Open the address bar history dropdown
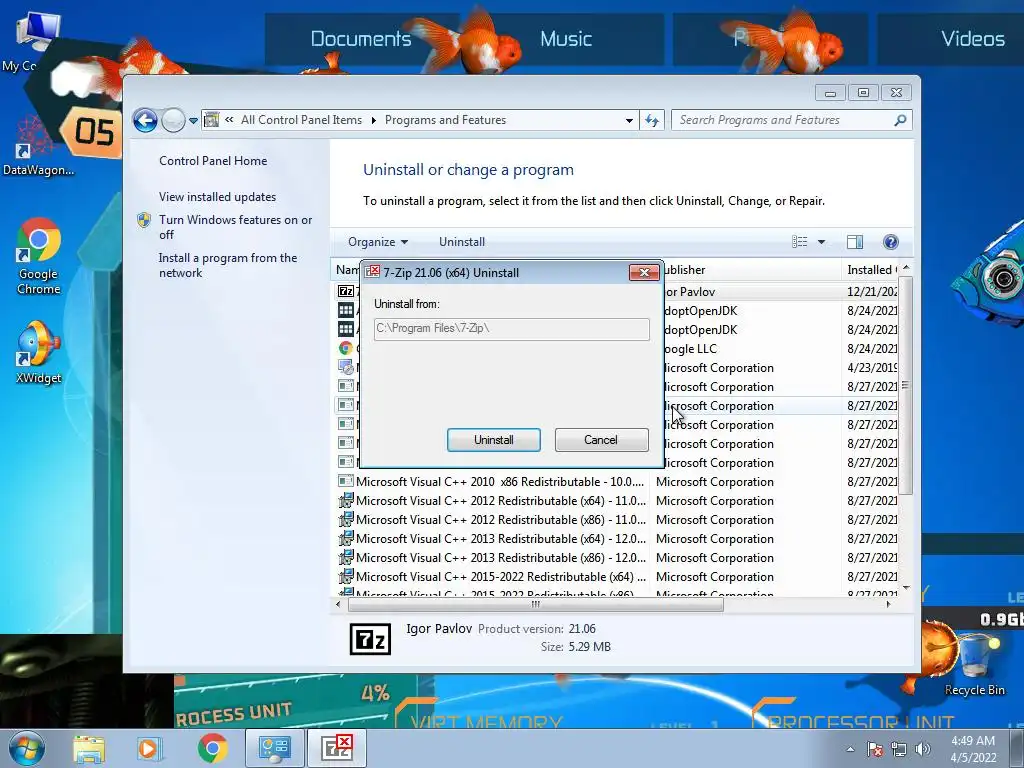Viewport: 1024px width, 768px height. coord(629,120)
